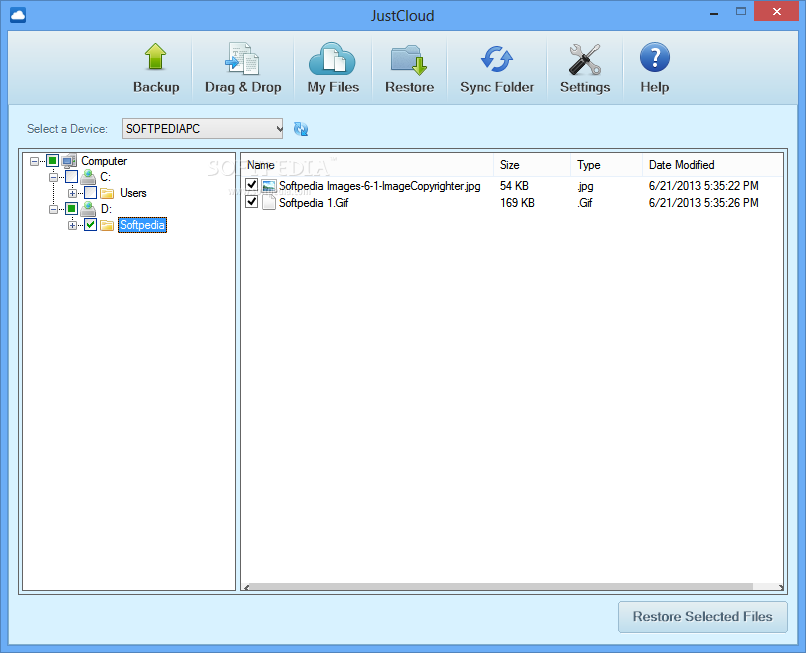Expand the Users folder node
The height and width of the screenshot is (653, 806).
click(x=72, y=193)
